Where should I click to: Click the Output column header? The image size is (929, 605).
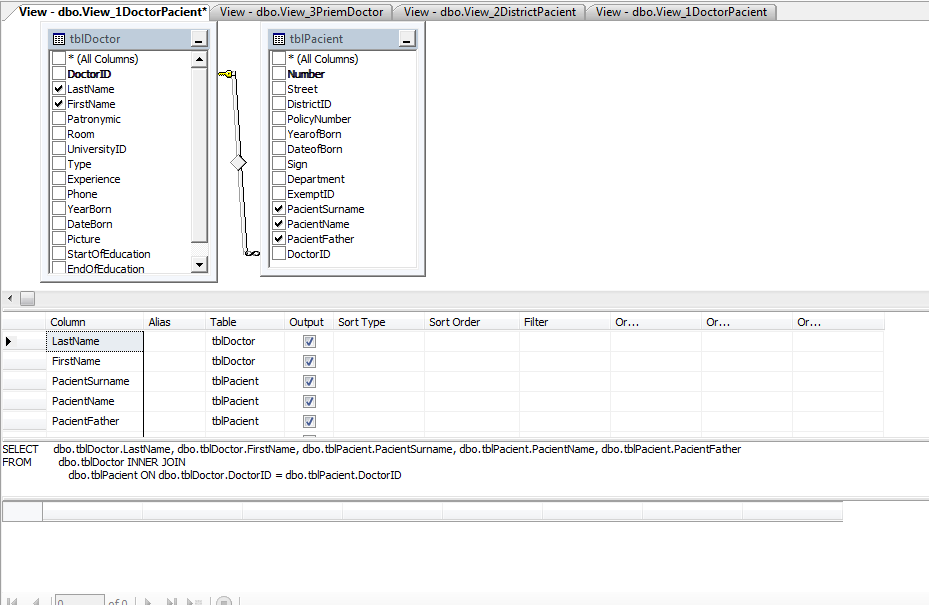coord(309,322)
